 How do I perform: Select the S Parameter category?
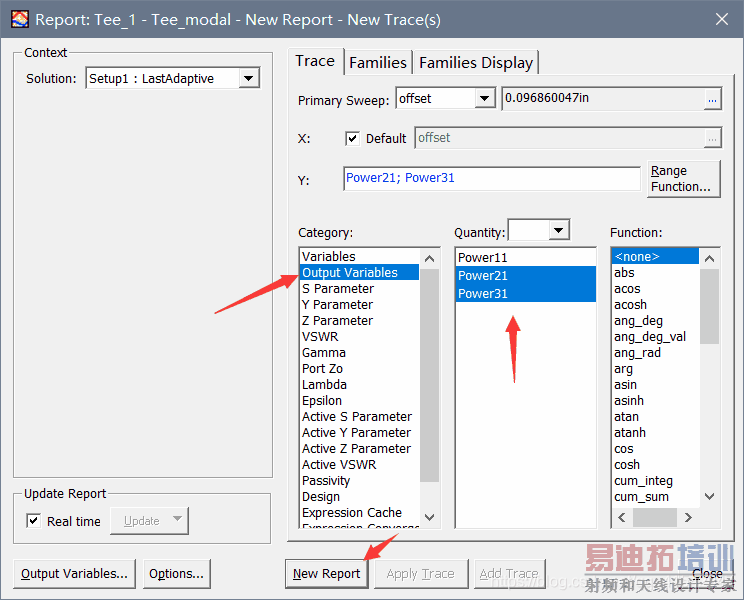point(360,288)
